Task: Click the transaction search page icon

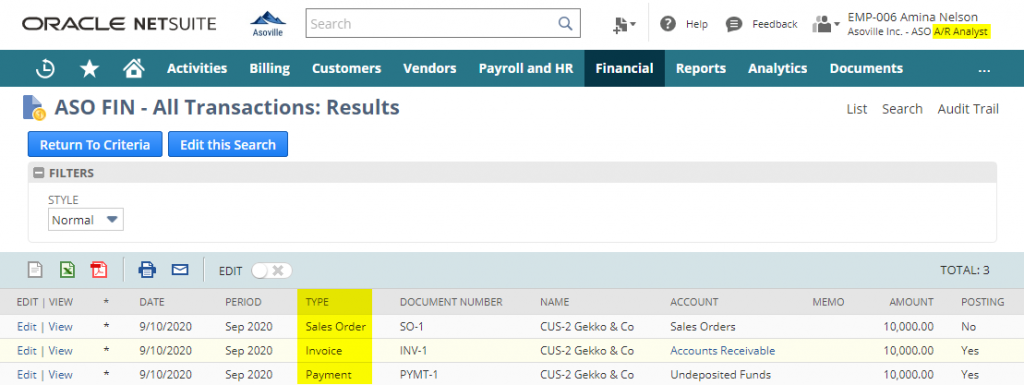Action: coord(33,108)
